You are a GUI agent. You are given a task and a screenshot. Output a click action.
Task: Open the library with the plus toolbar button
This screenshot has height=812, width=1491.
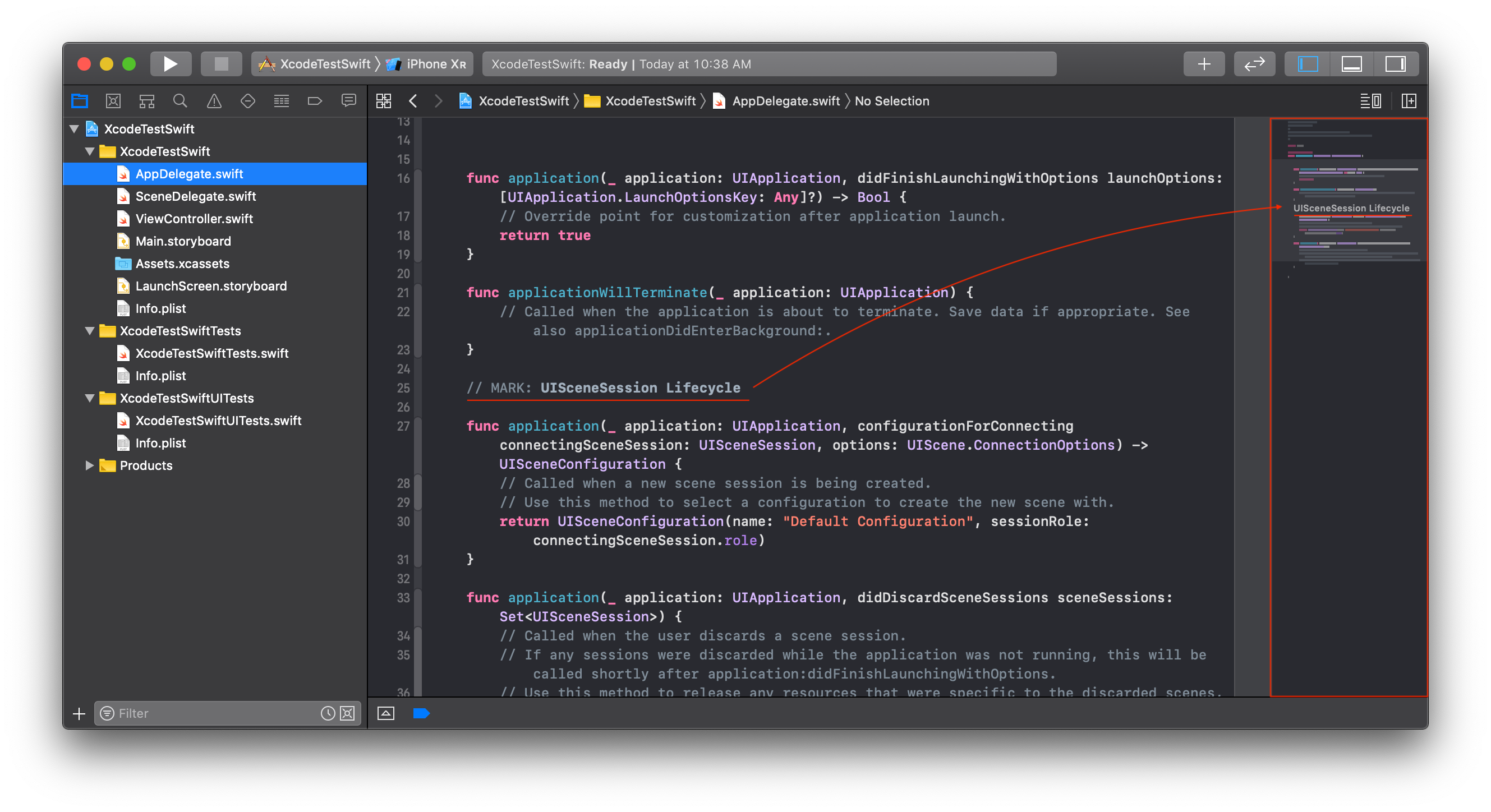coord(1204,64)
